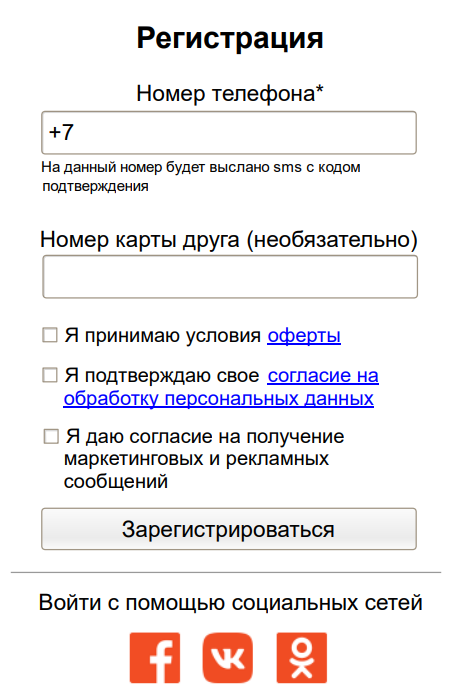This screenshot has height=697, width=455.
Task: Check the personal data consent checkbox
Action: point(50,375)
